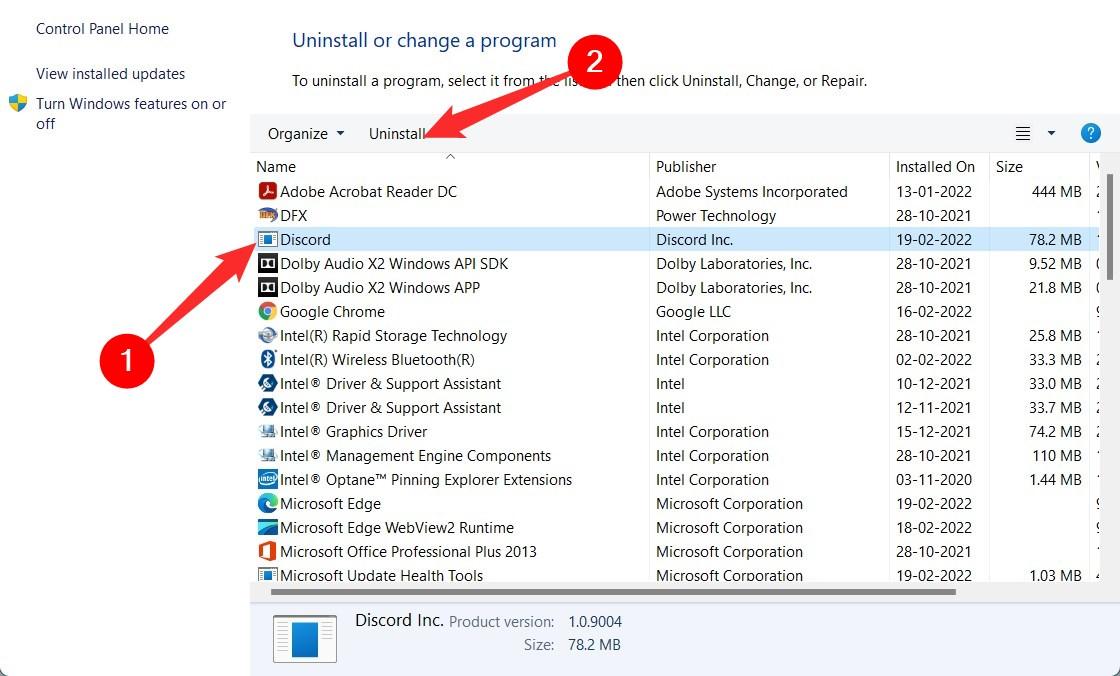The width and height of the screenshot is (1120, 676).
Task: Open the view options dropdown arrow
Action: pyautogui.click(x=1051, y=133)
